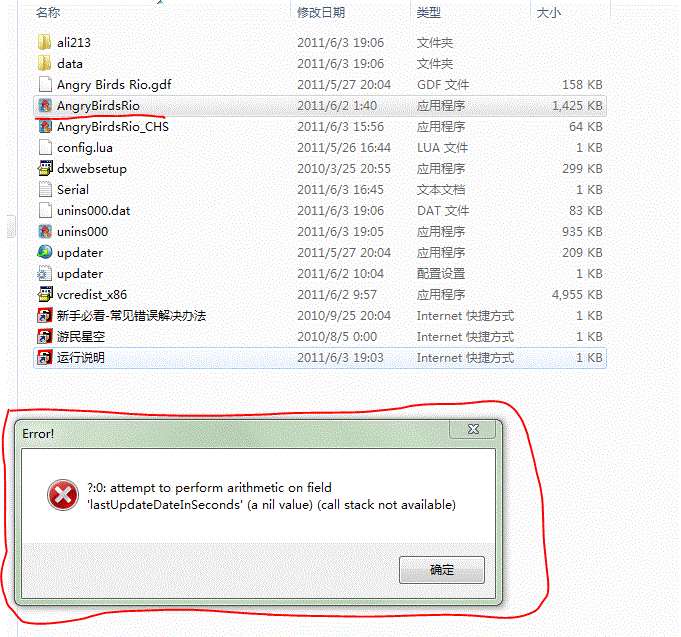The height and width of the screenshot is (637, 681).
Task: Select the dxwebsetup installer icon
Action: point(45,168)
